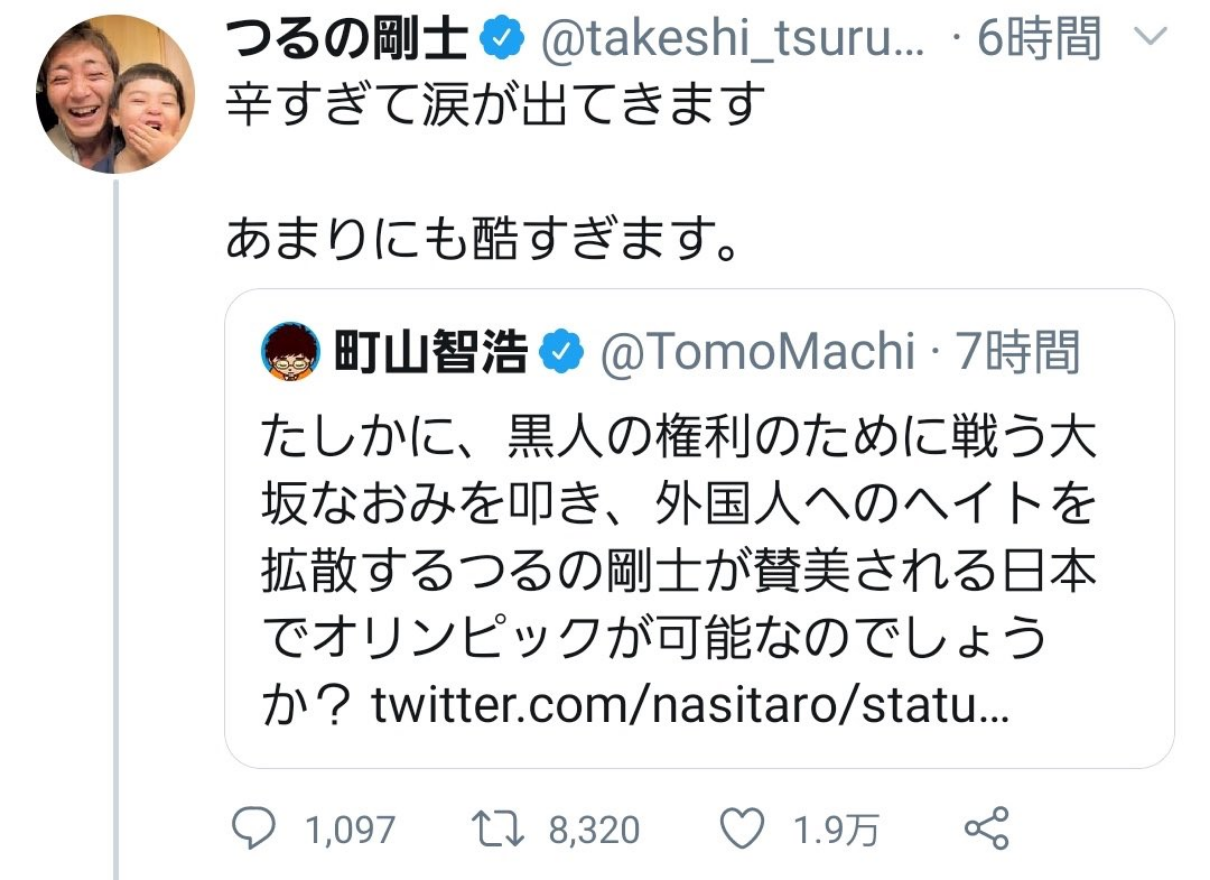Screen dimensions: 1210x880
Task: Follow the twitter.com/nasitaro status link
Action: tap(692, 707)
